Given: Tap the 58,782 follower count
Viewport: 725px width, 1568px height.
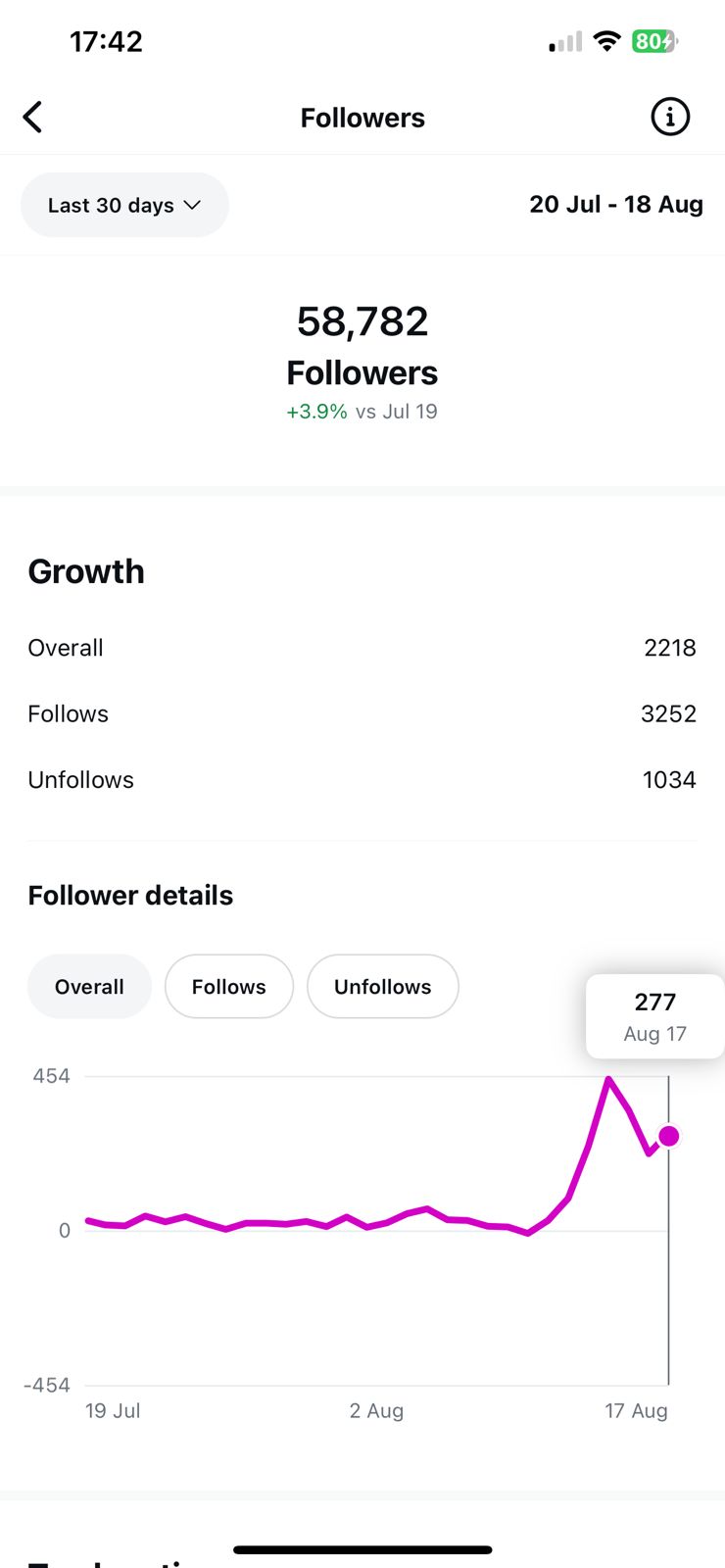Looking at the screenshot, I should pos(362,321).
